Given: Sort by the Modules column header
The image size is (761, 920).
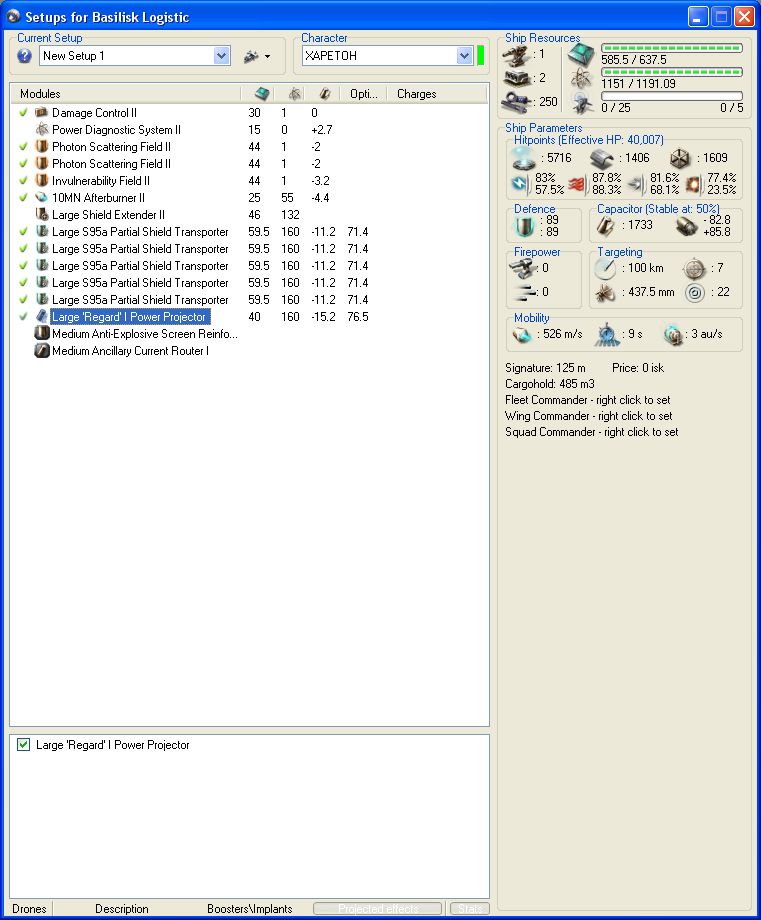Looking at the screenshot, I should (40, 93).
